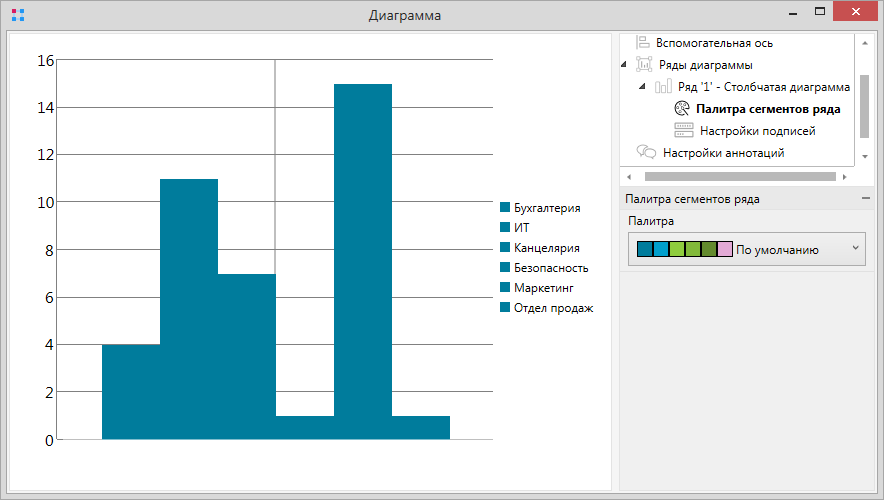Click the Настройки подписей icon
The width and height of the screenshot is (884, 500).
(684, 131)
